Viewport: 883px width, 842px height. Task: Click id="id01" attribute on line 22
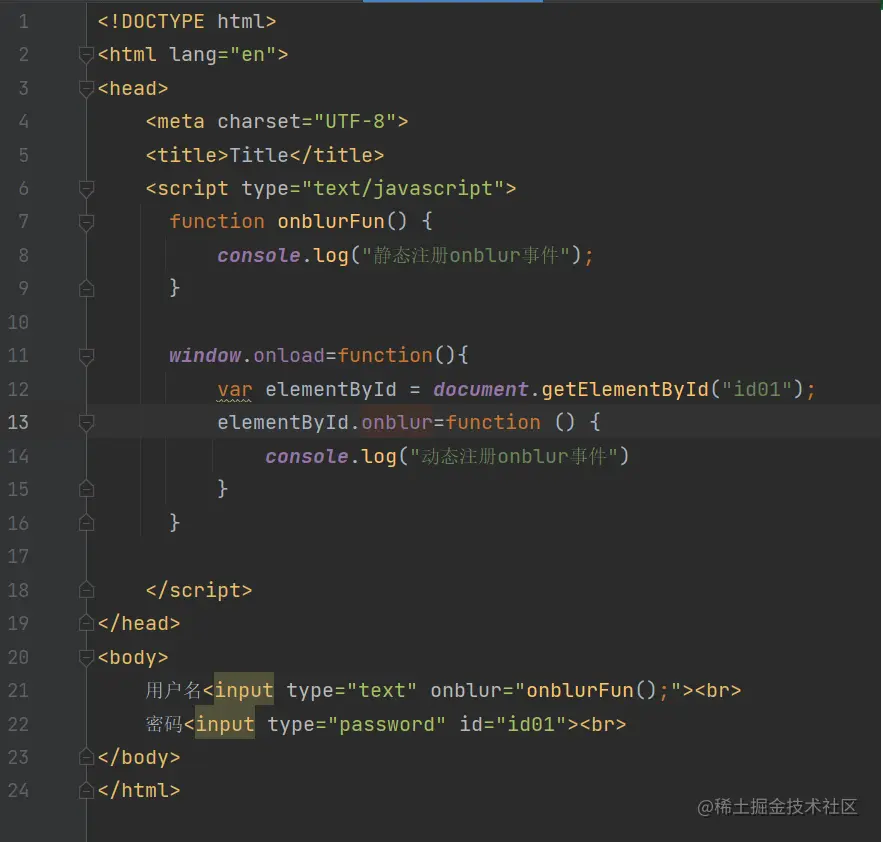click(x=514, y=724)
